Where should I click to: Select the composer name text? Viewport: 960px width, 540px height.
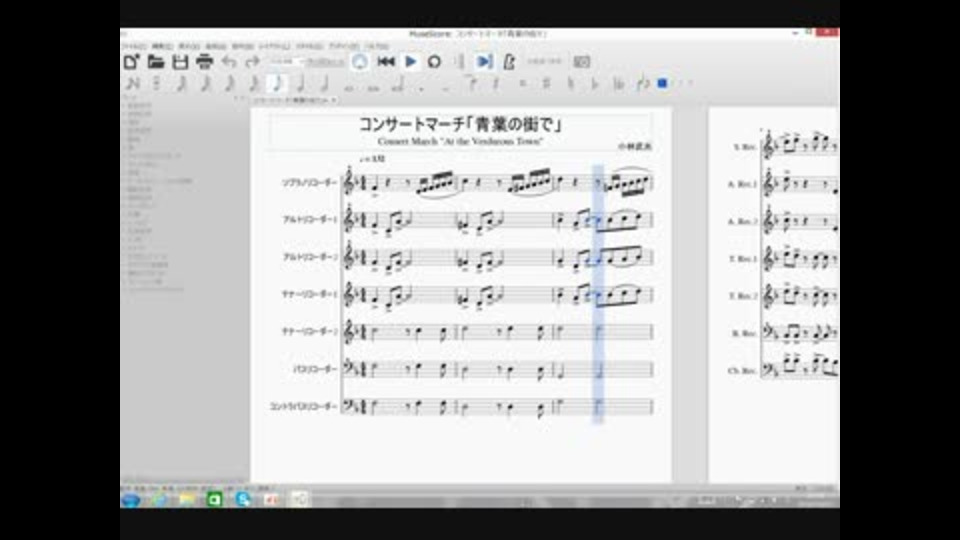pos(634,147)
